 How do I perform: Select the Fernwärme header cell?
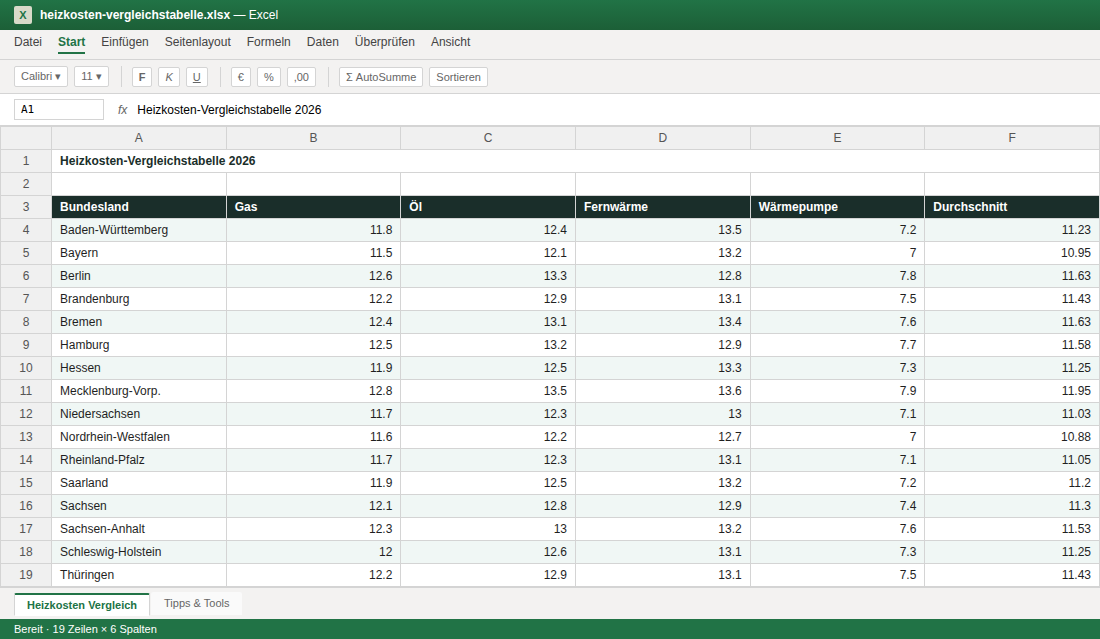663,207
